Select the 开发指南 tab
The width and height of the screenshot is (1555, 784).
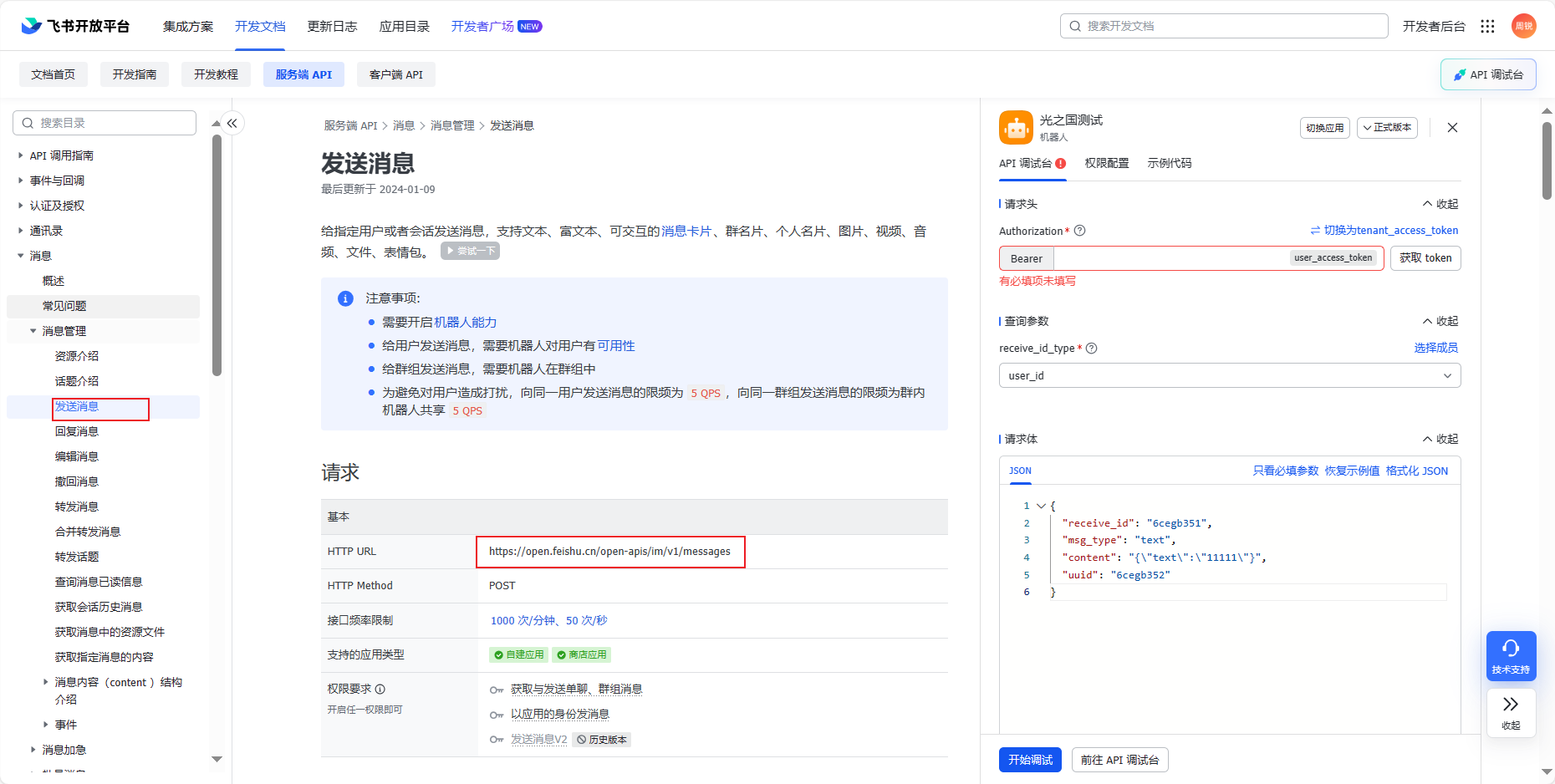[x=135, y=74]
